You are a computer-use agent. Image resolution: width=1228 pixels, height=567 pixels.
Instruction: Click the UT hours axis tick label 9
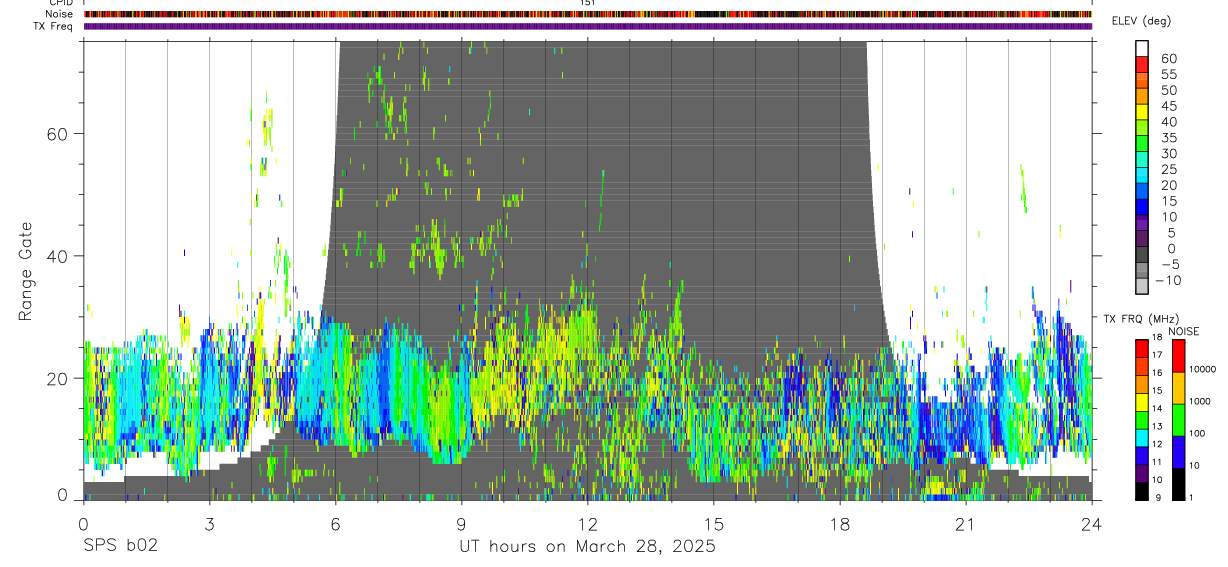[x=461, y=523]
